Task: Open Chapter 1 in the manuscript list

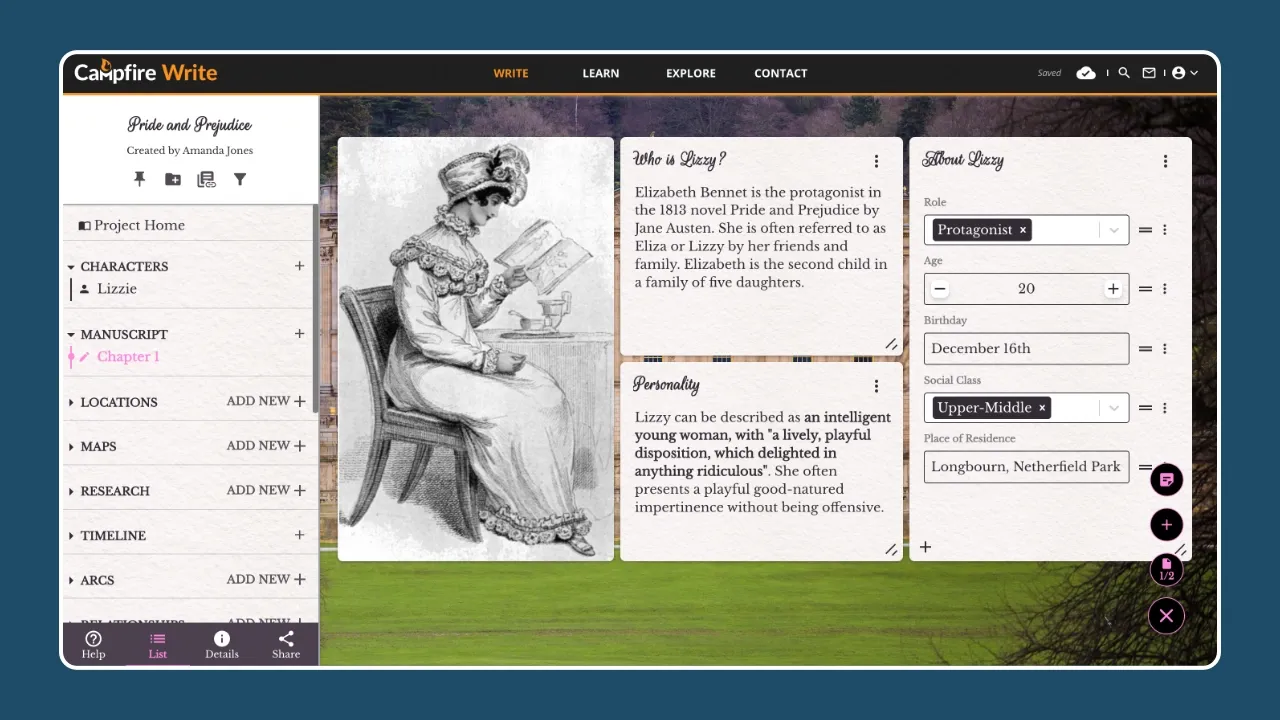Action: (x=128, y=357)
